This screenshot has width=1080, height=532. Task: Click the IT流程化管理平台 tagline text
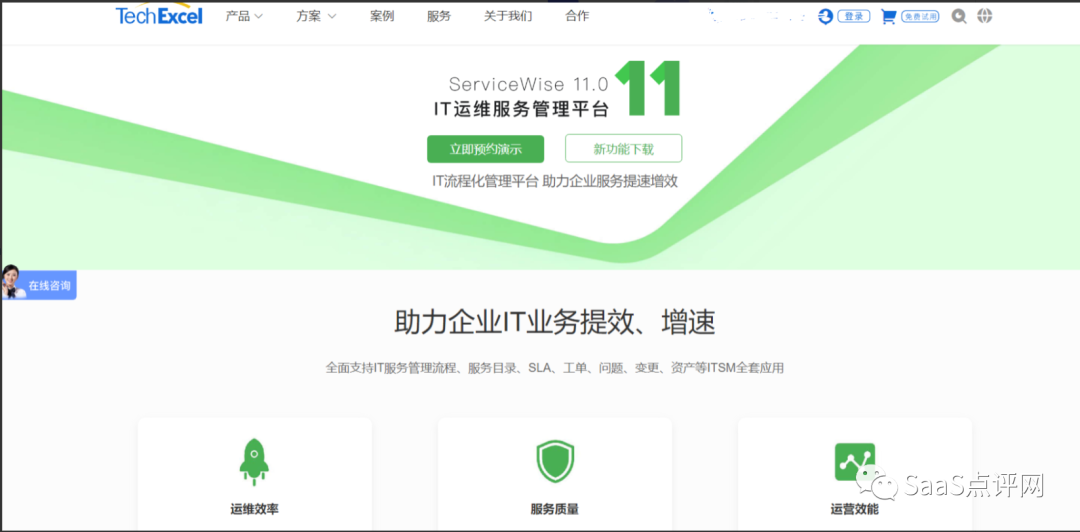coord(555,181)
